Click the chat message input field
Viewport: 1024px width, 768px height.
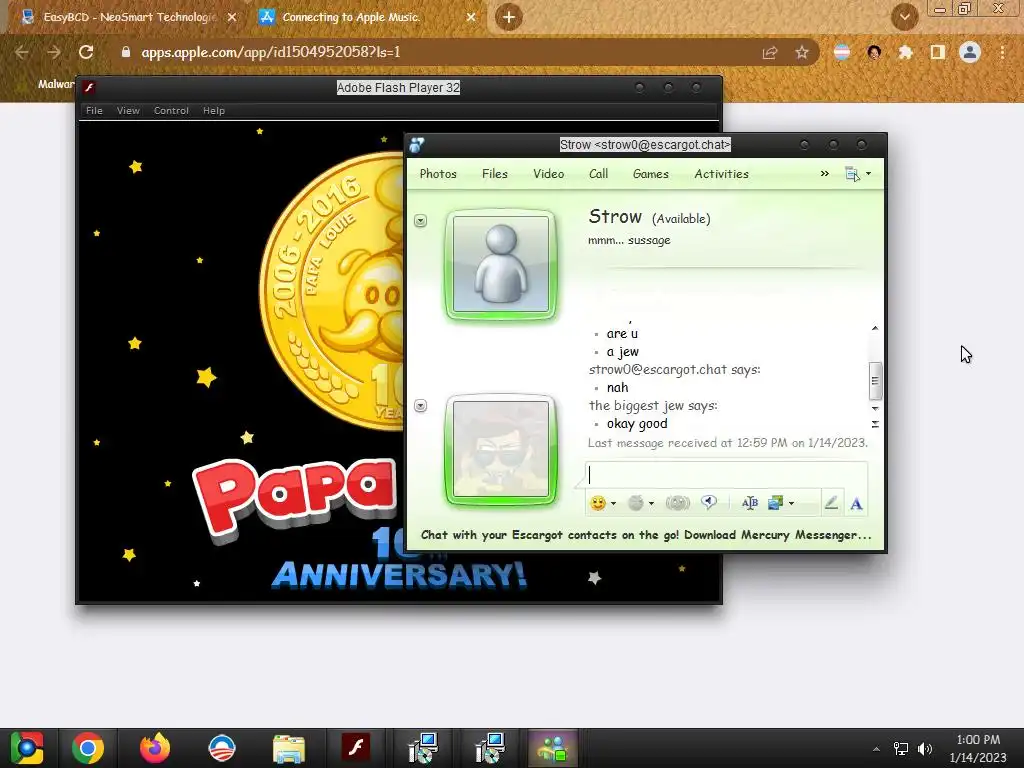coord(726,475)
